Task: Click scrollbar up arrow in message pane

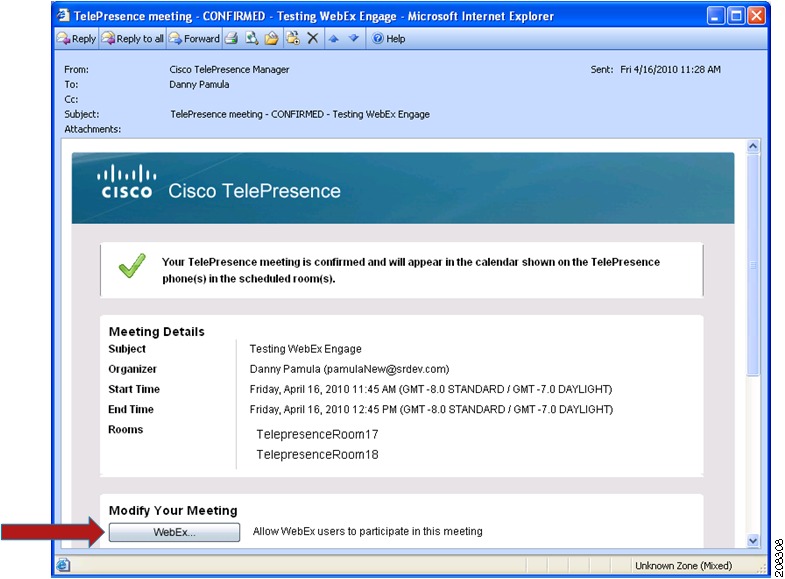Action: click(753, 147)
